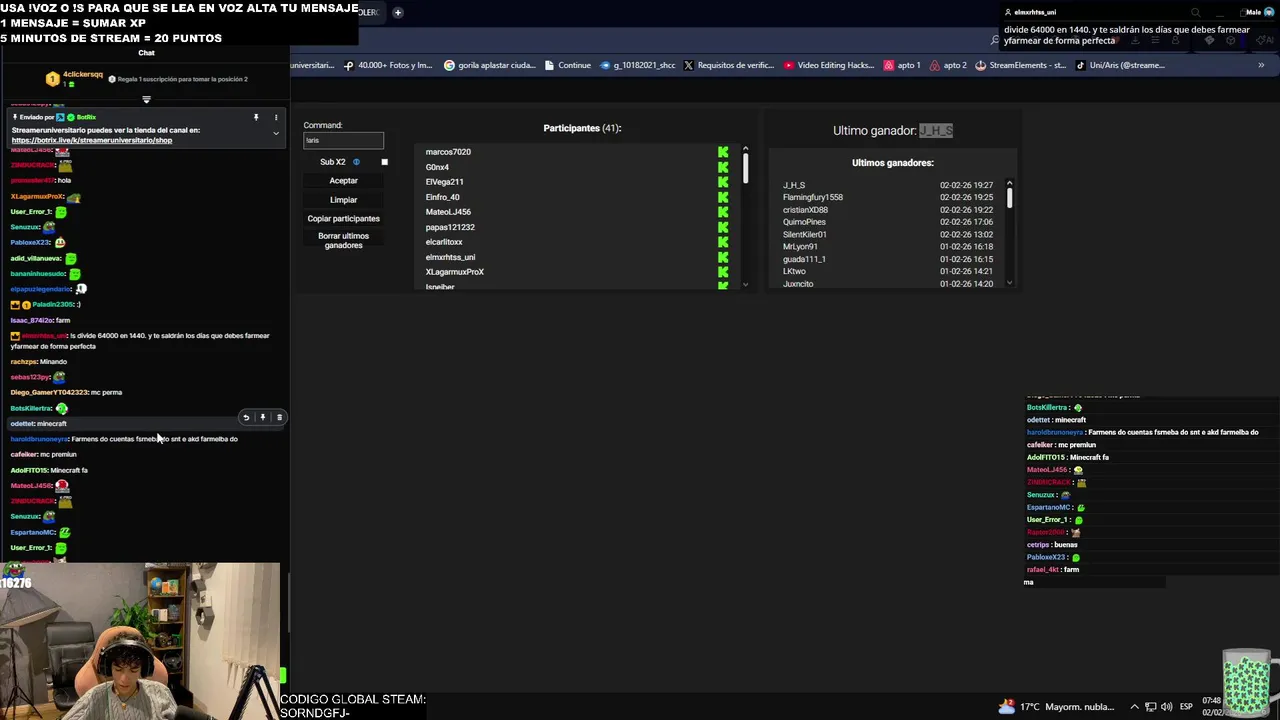Click username Paladin2305 in chat

[52, 304]
